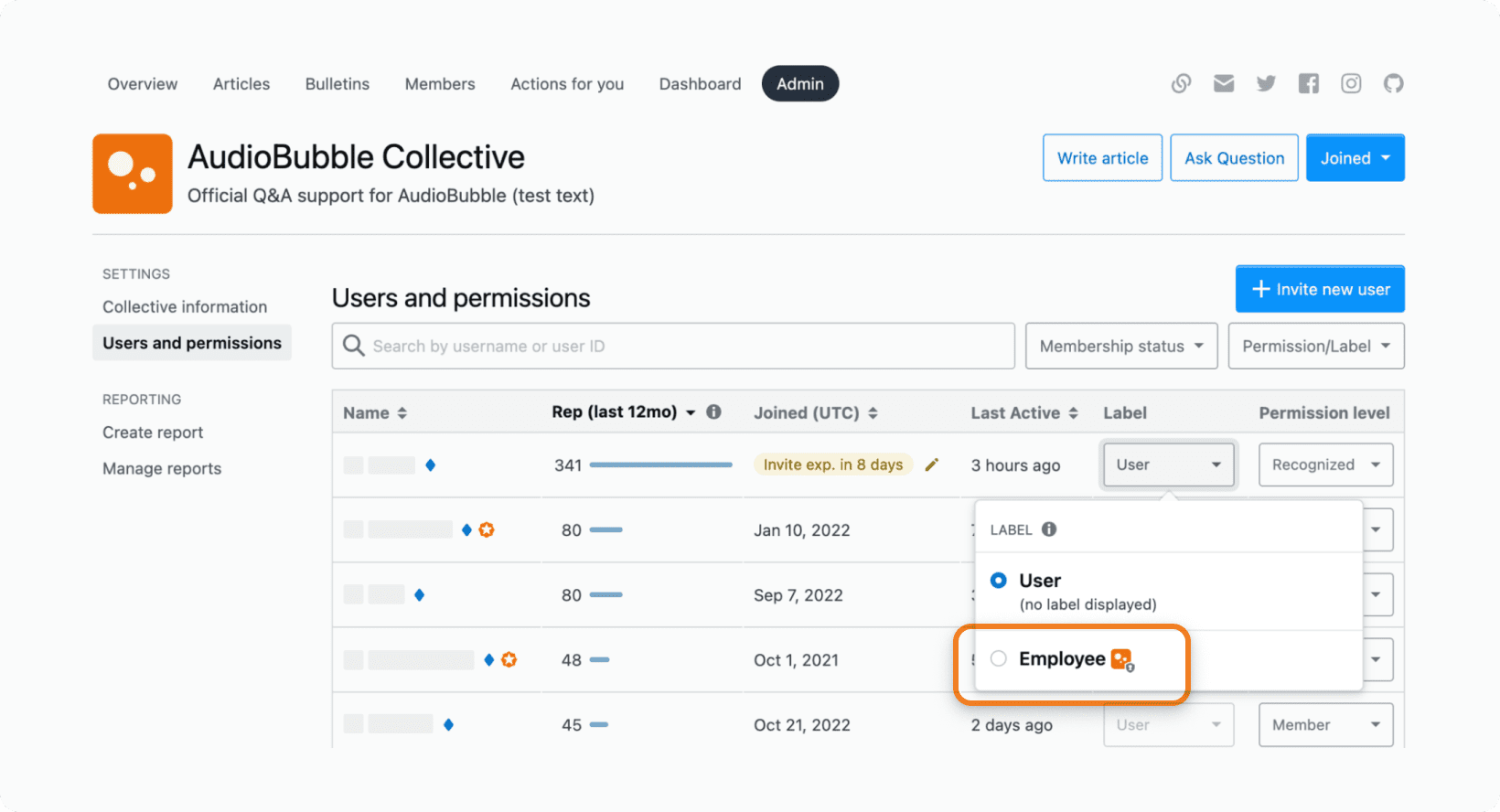This screenshot has width=1500, height=812.
Task: Click Ask Question button
Action: (1234, 158)
